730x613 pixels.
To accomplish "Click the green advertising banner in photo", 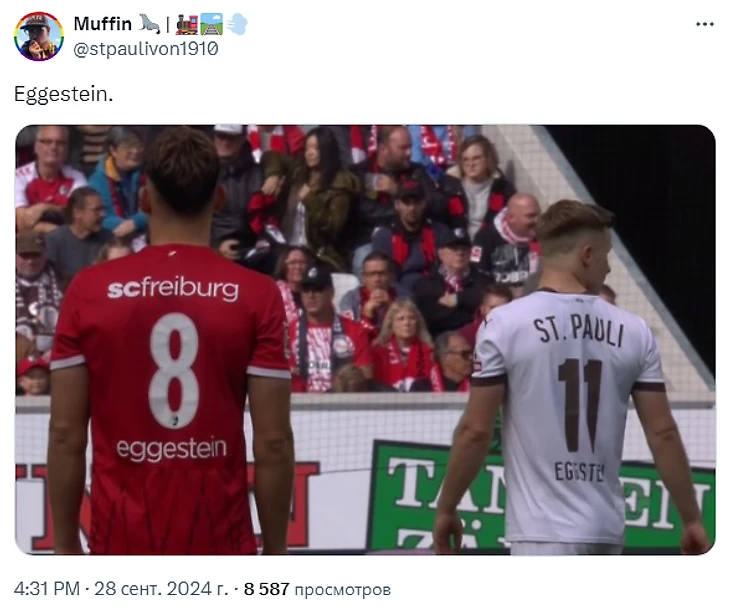I will pos(540,496).
